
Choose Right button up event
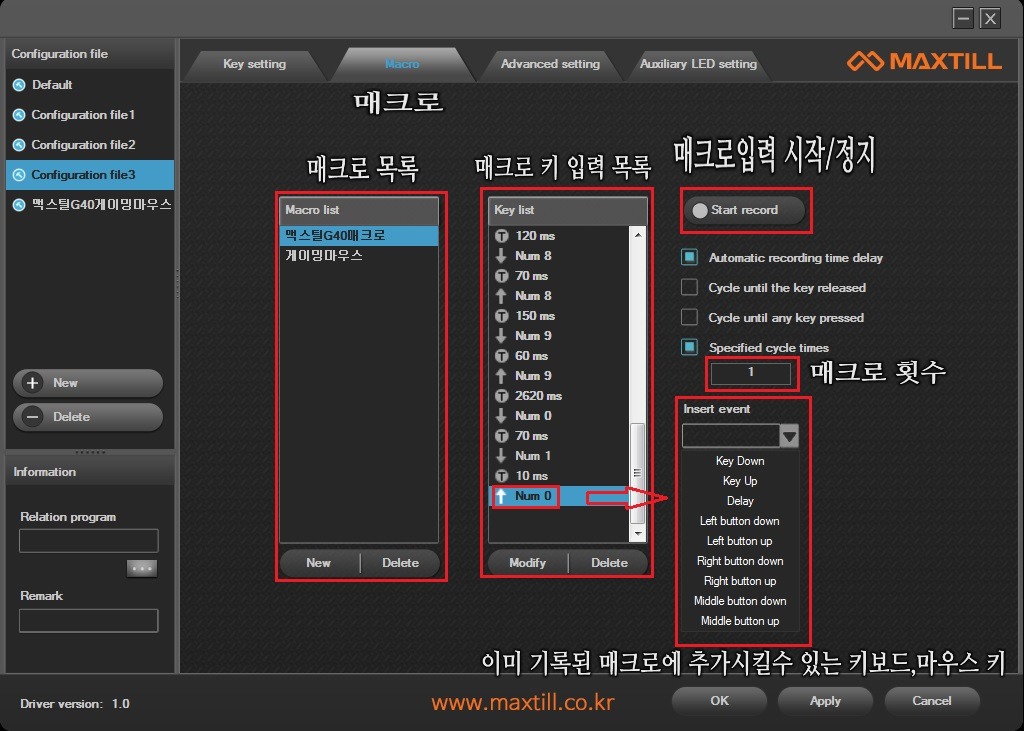pos(740,581)
